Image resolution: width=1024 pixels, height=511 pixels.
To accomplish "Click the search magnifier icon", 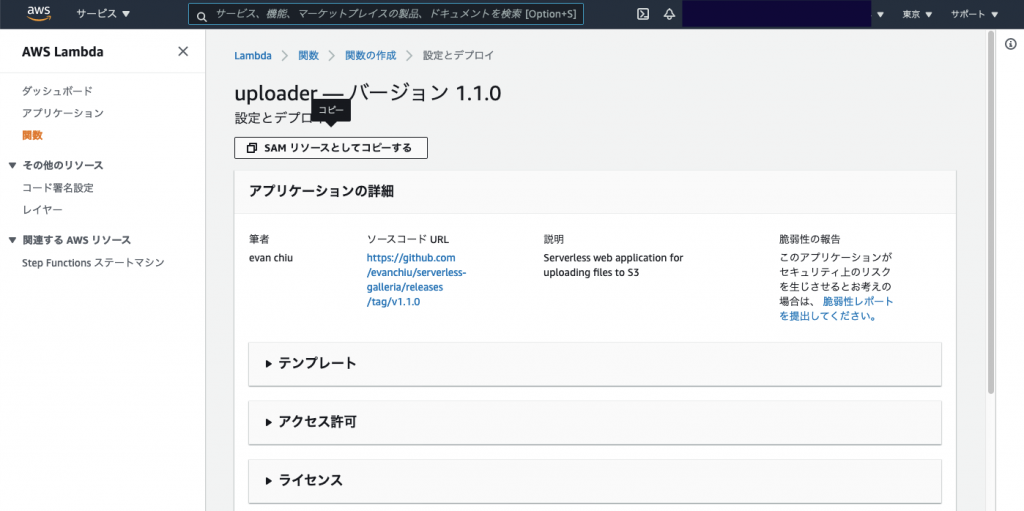I will point(202,15).
